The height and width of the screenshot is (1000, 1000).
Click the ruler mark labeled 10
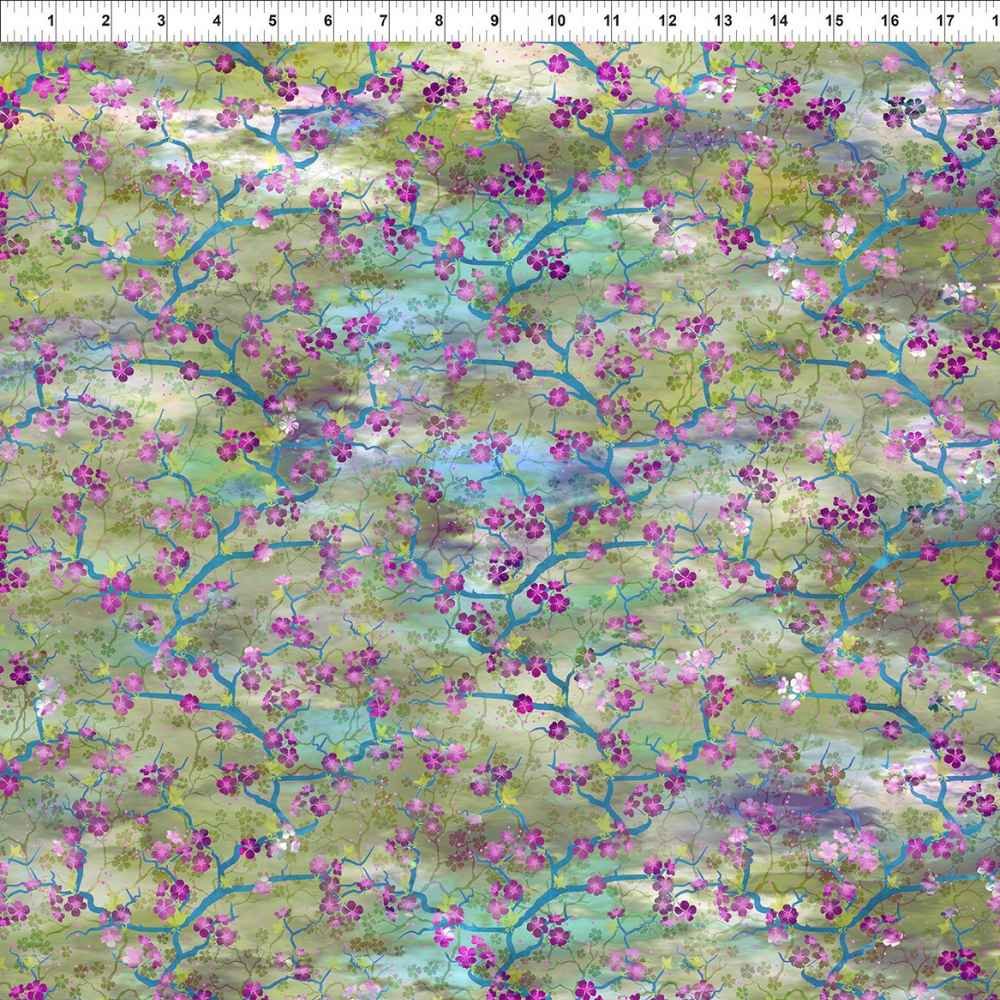click(557, 20)
